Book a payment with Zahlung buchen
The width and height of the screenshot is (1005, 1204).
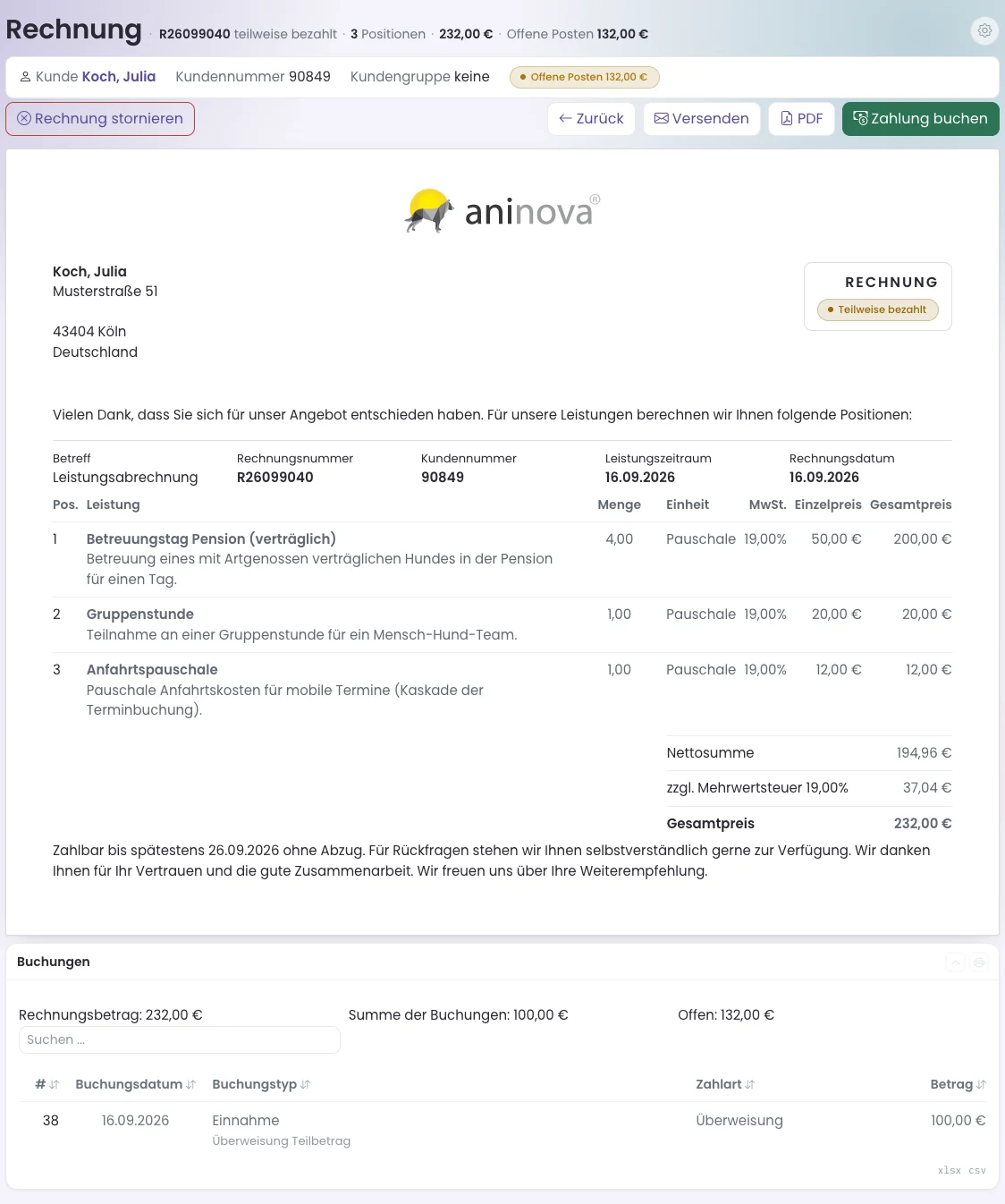coord(921,119)
